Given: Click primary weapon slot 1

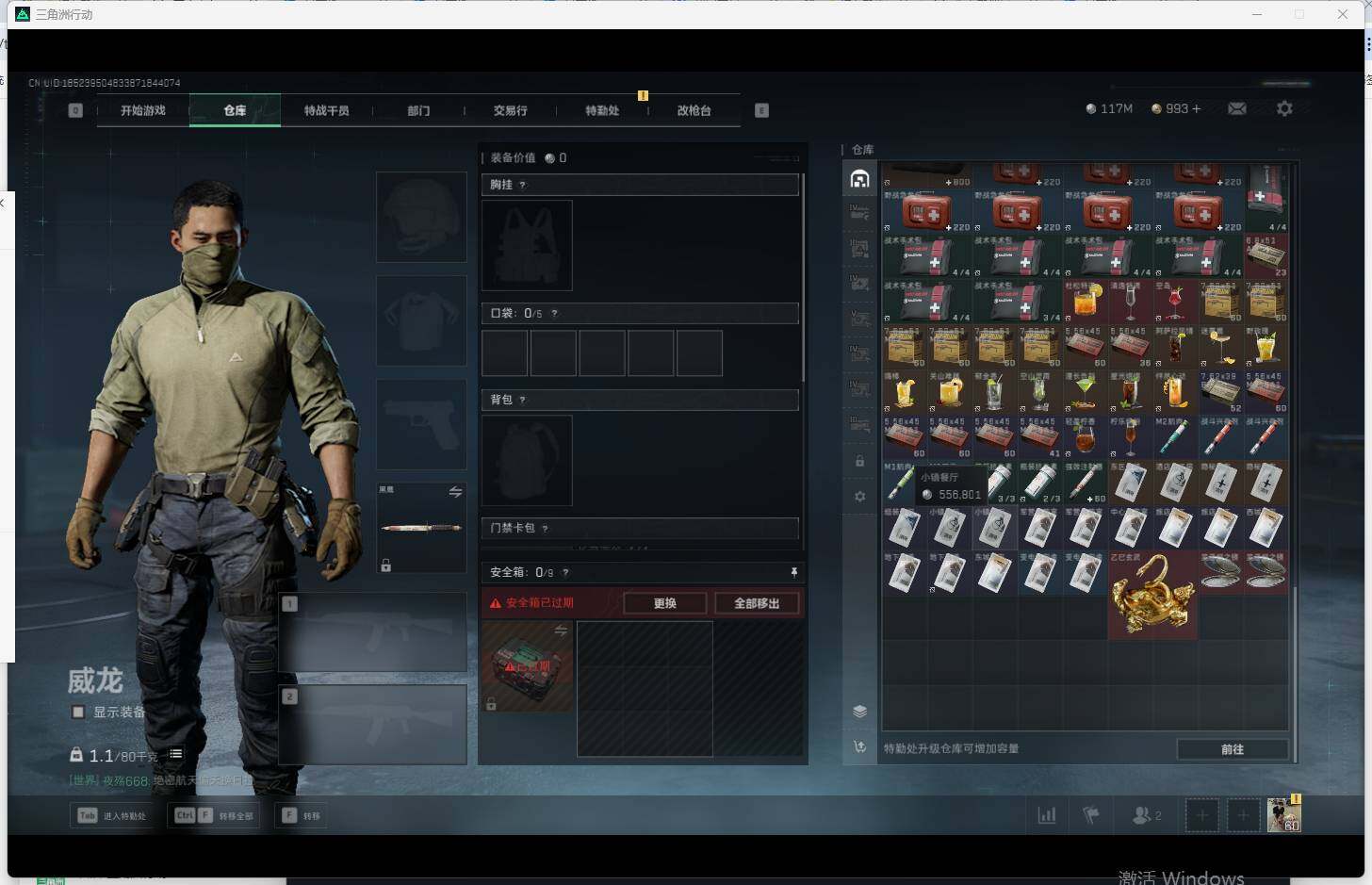Looking at the screenshot, I should (373, 631).
